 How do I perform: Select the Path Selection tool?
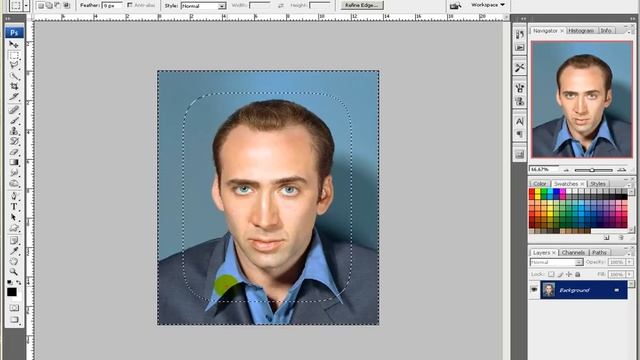[14, 217]
